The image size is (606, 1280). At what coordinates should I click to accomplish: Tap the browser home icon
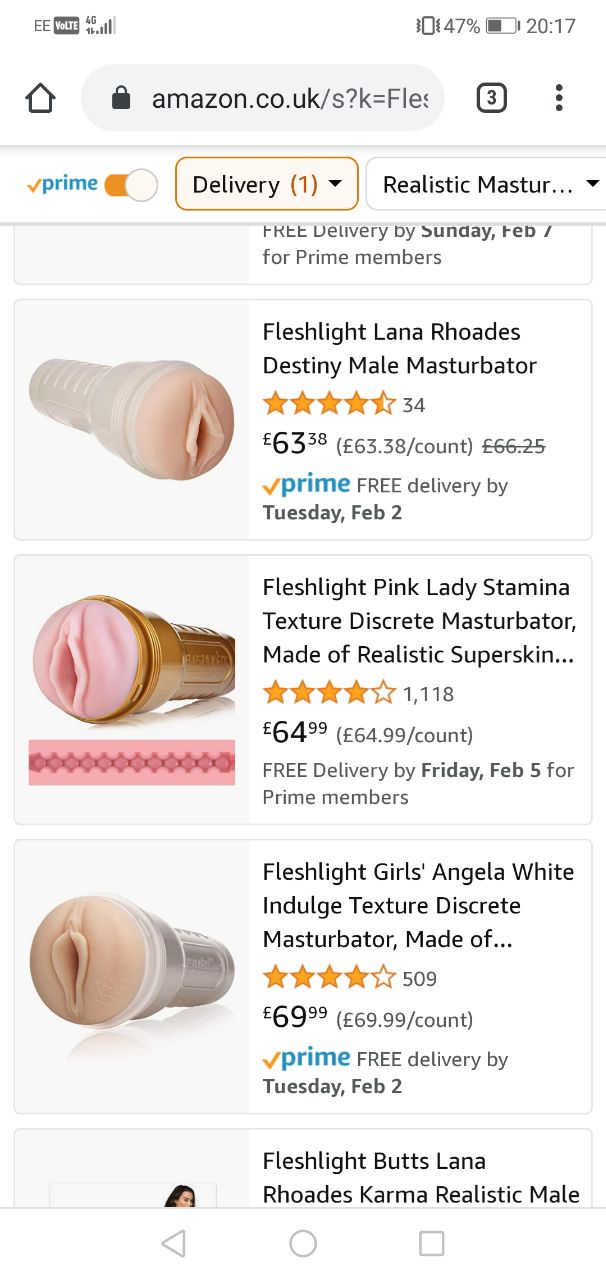(x=40, y=98)
